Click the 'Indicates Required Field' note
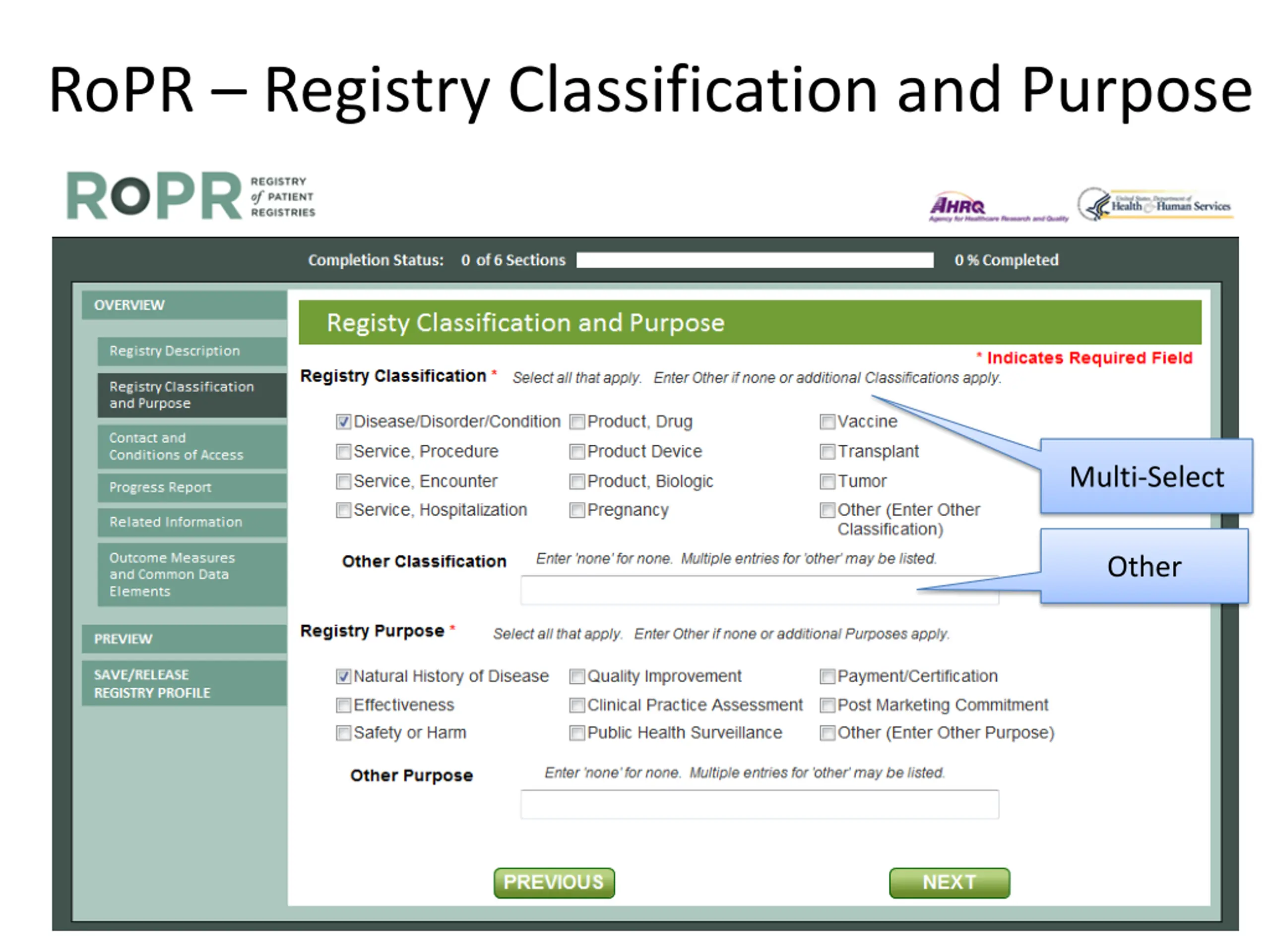The width and height of the screenshot is (1270, 952). (1084, 358)
